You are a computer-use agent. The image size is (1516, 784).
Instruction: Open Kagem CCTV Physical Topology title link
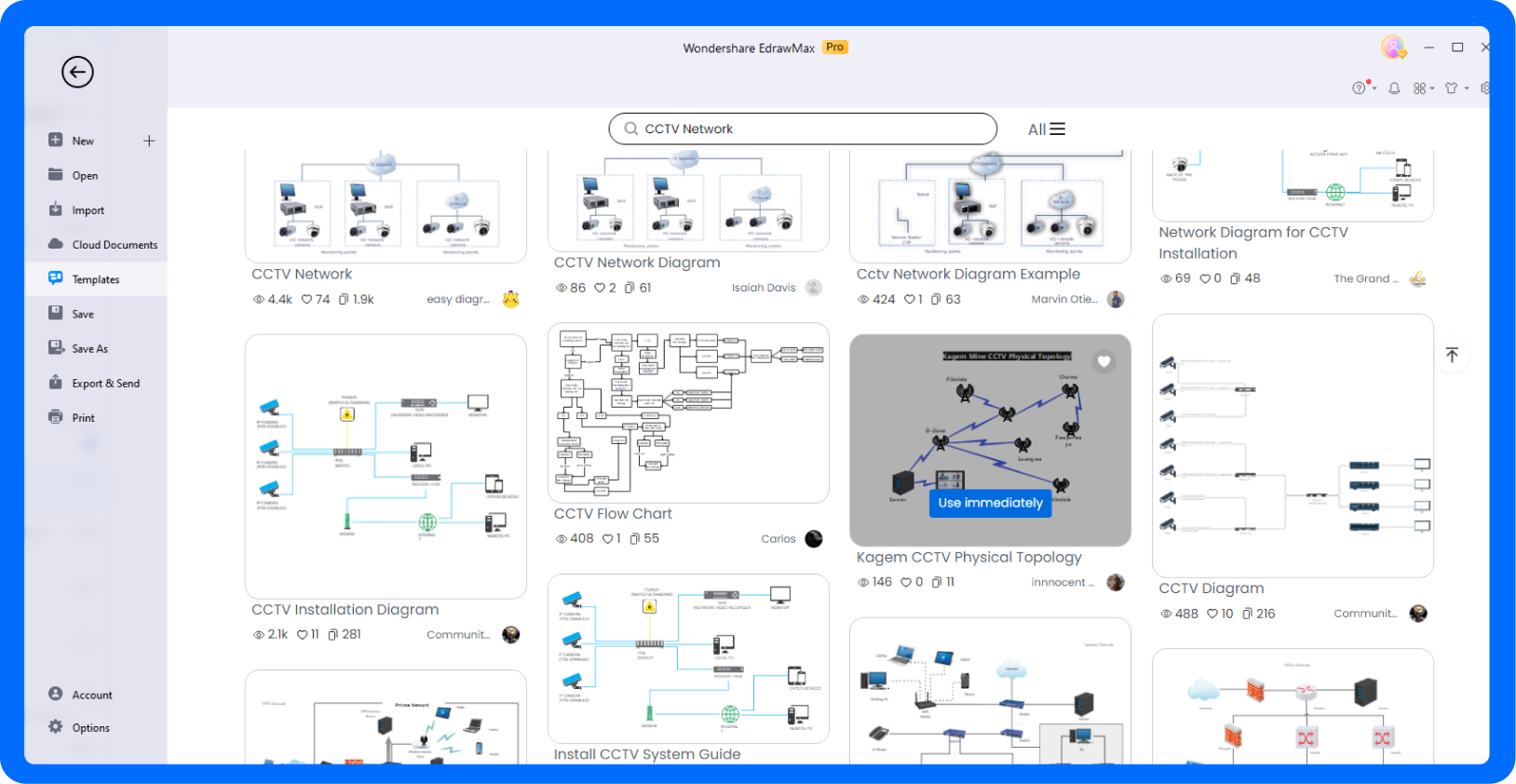[x=969, y=558]
